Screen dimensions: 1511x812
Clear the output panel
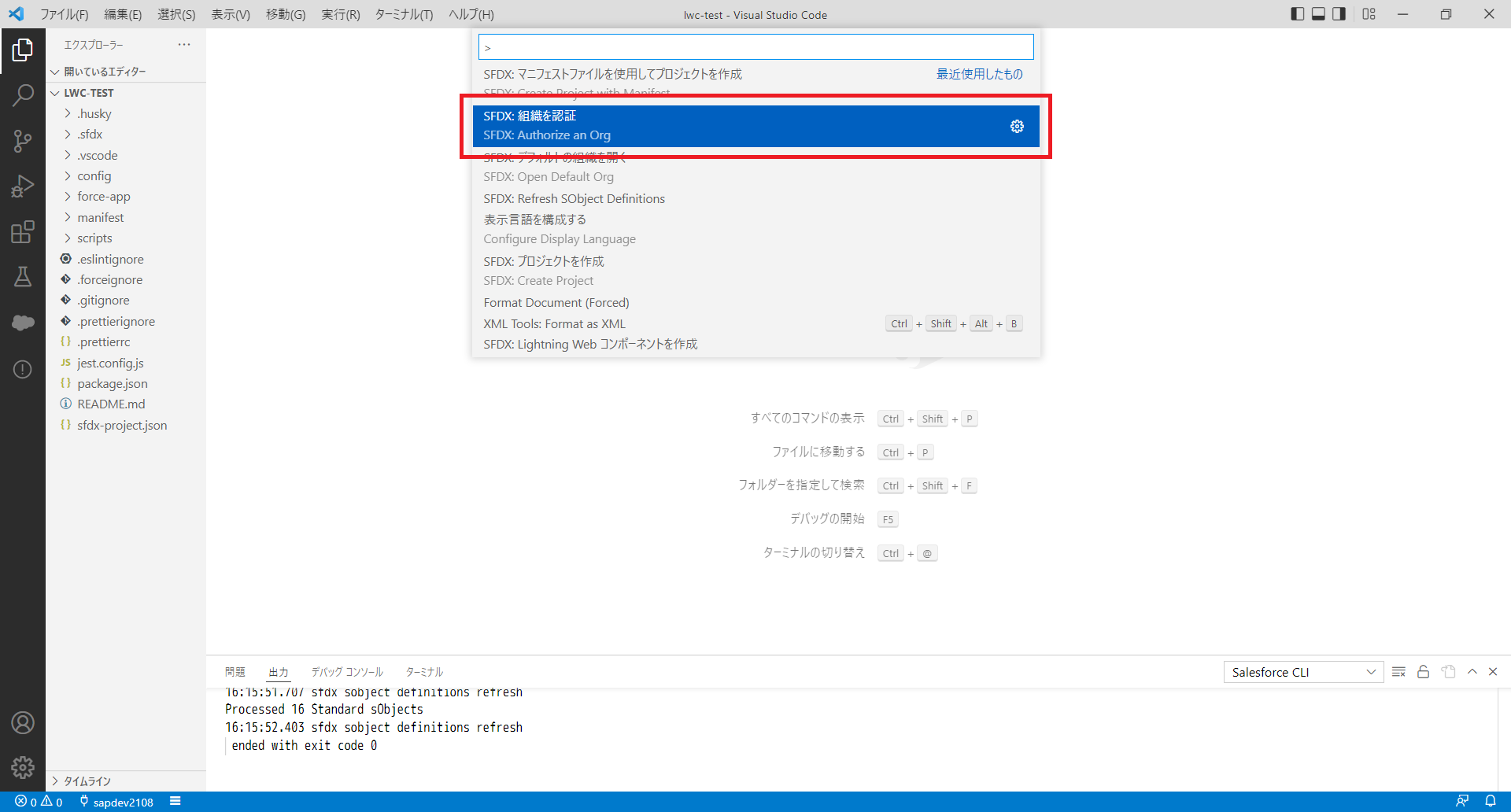(x=1398, y=672)
